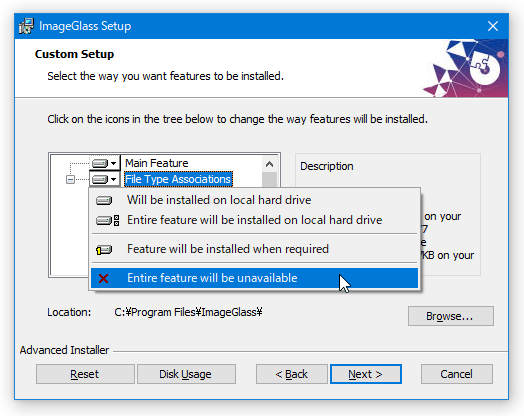Click the red X unavailable icon

(x=104, y=278)
